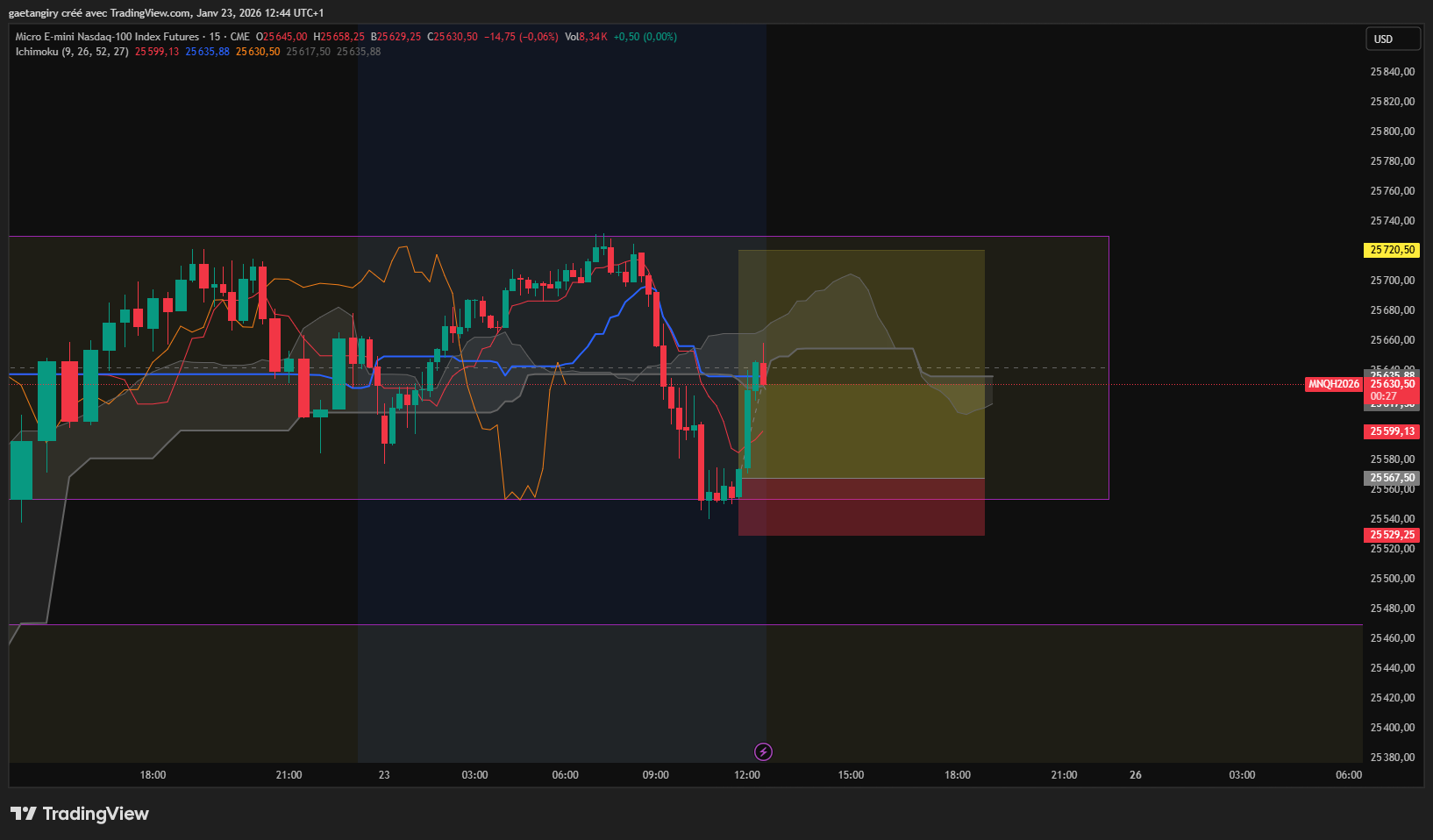
Task: Click the red 25599,13 price axis tag
Action: 1393,431
